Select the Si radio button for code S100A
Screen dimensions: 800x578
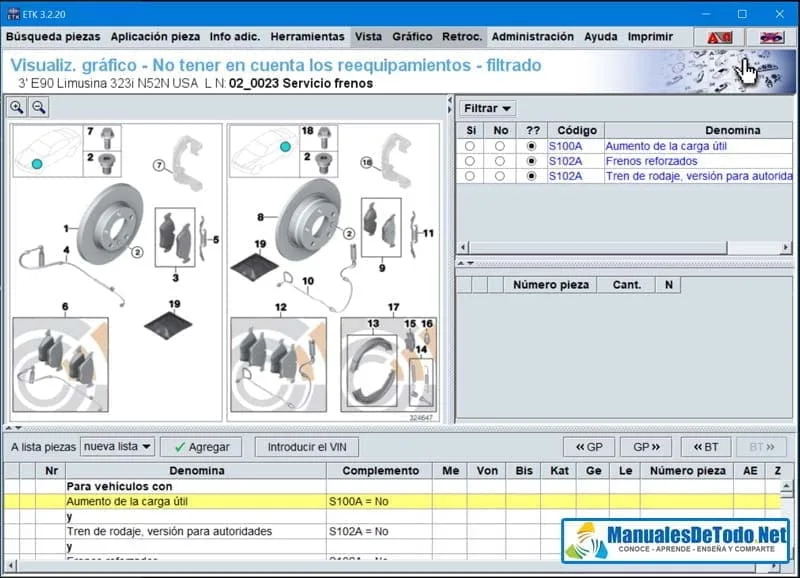click(x=468, y=145)
